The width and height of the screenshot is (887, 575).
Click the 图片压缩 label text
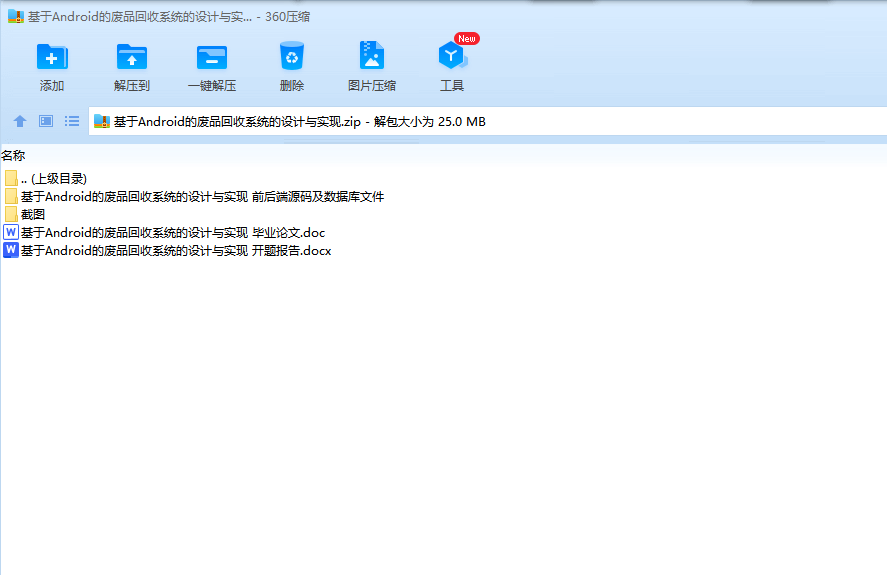click(372, 85)
